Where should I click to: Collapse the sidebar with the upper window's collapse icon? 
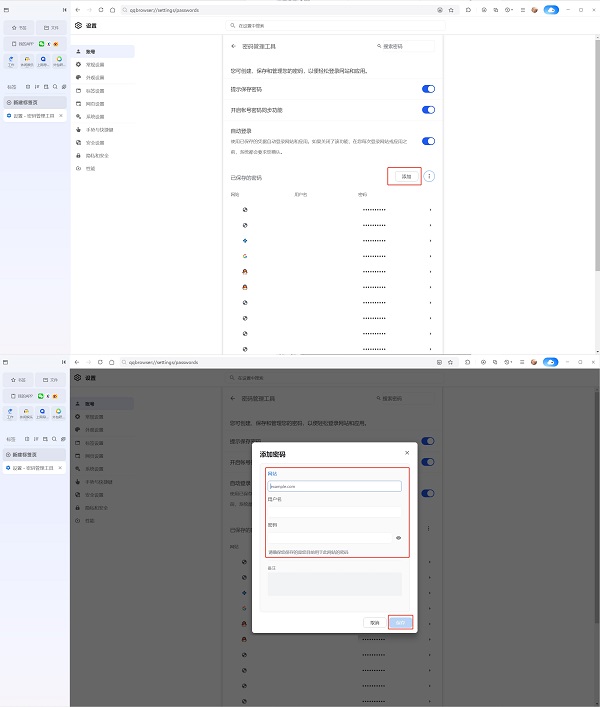(x=64, y=10)
